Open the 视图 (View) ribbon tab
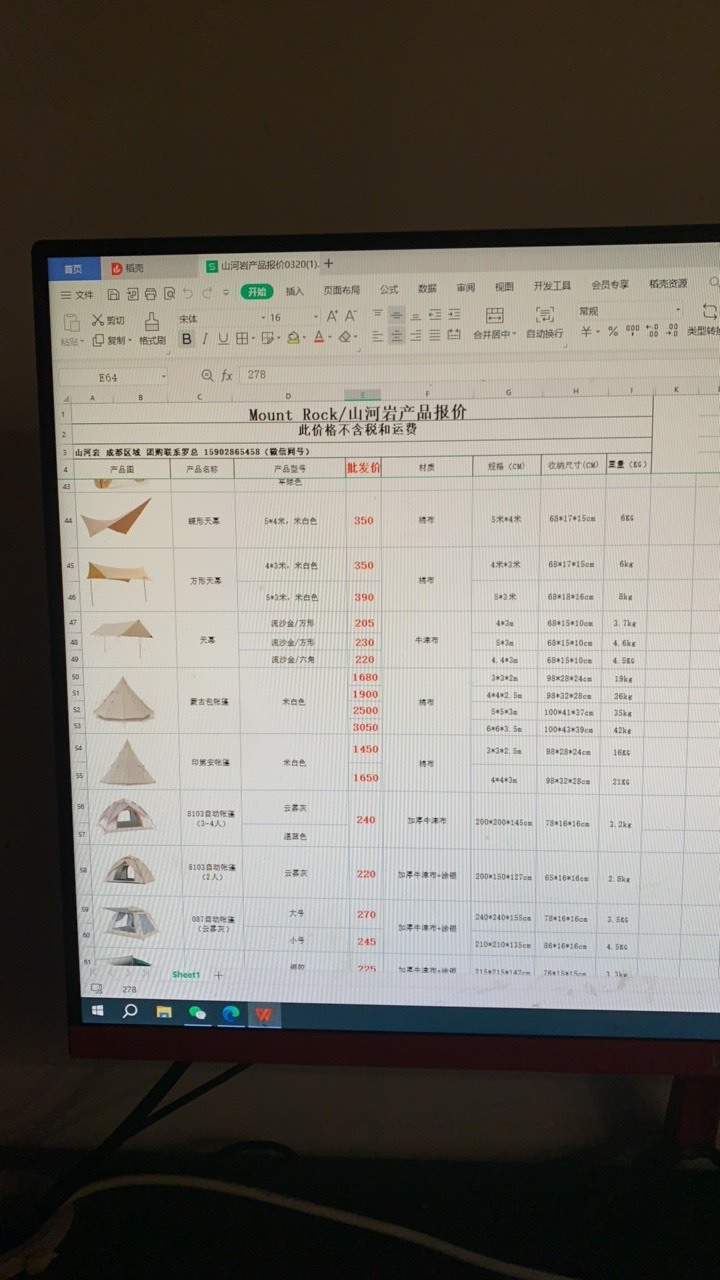This screenshot has height=1280, width=720. coord(504,287)
